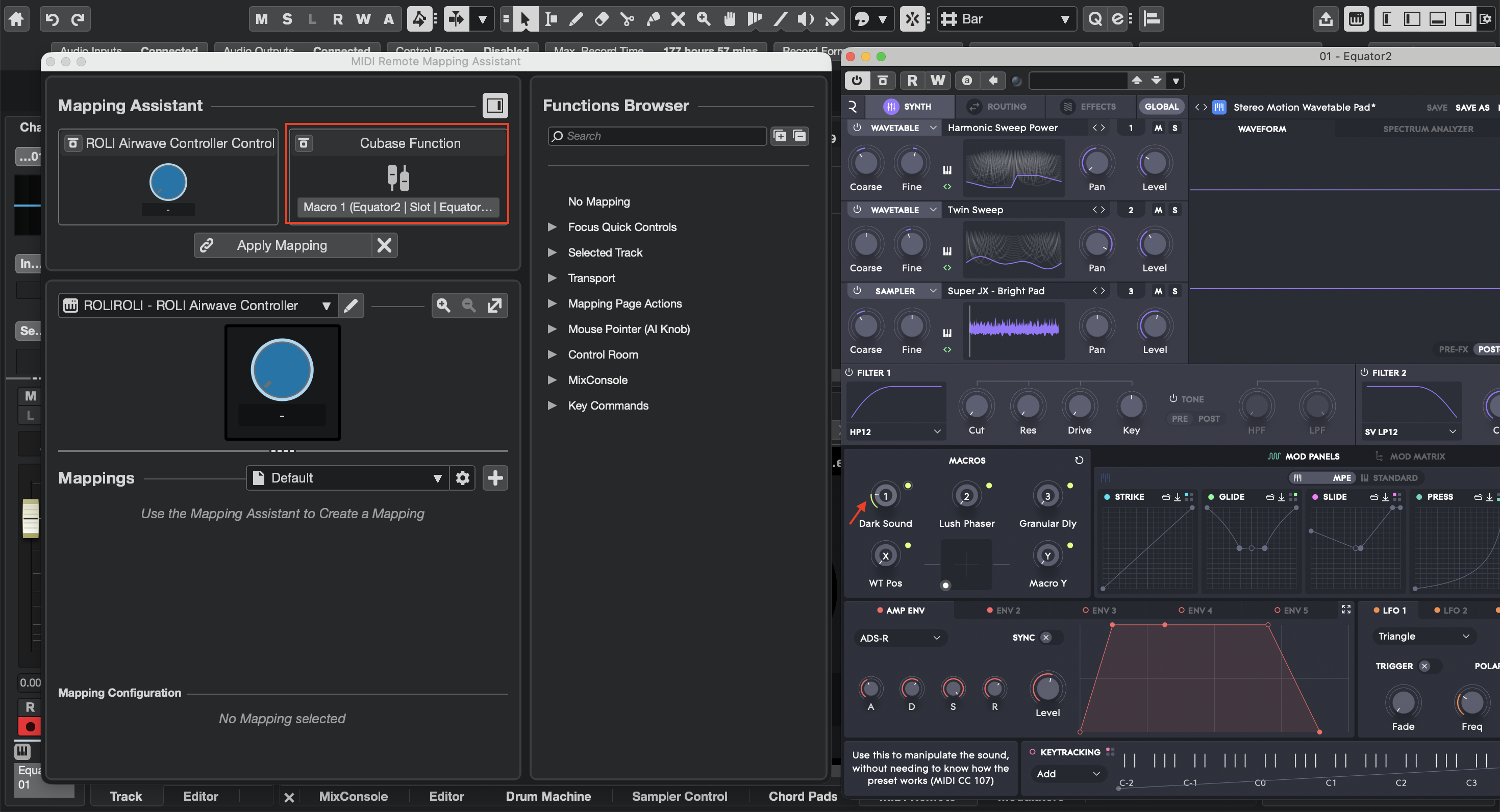The image size is (1500, 812).
Task: Select the Mute tool X icon
Action: click(678, 19)
